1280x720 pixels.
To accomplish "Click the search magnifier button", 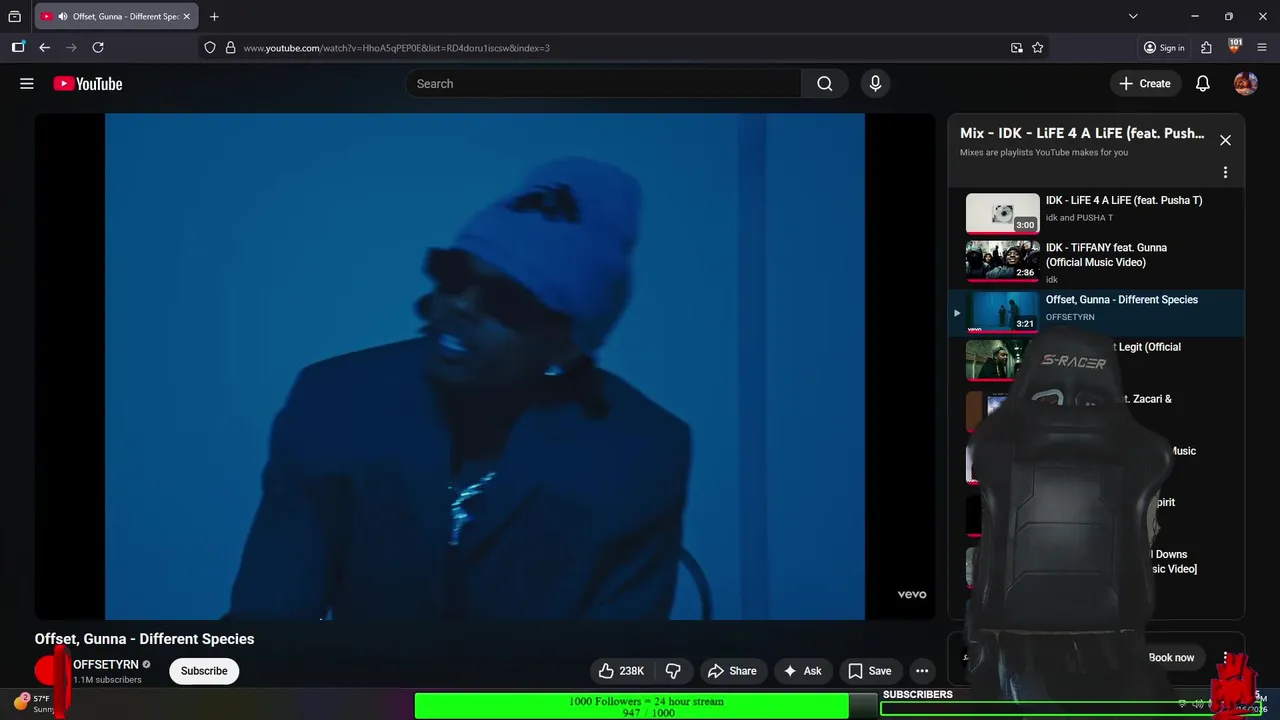I will (x=824, y=84).
